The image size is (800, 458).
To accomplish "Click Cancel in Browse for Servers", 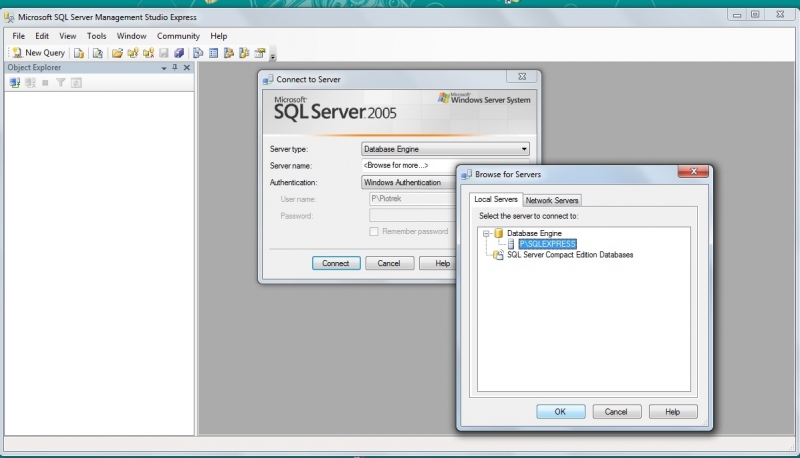I will click(616, 412).
